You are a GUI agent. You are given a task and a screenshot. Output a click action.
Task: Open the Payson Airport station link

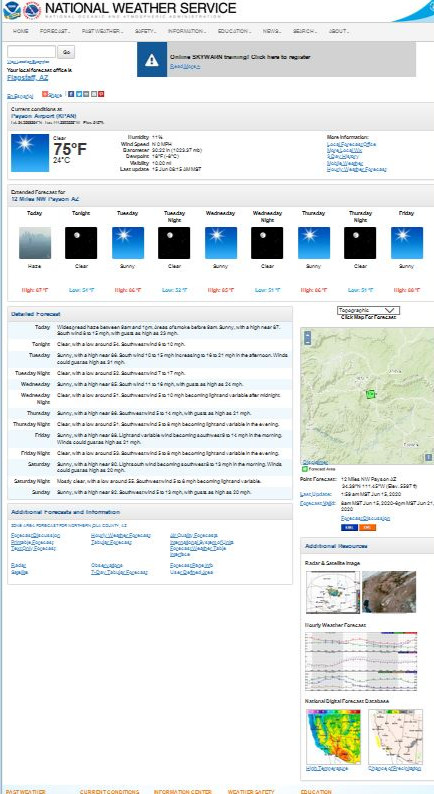pos(44,116)
